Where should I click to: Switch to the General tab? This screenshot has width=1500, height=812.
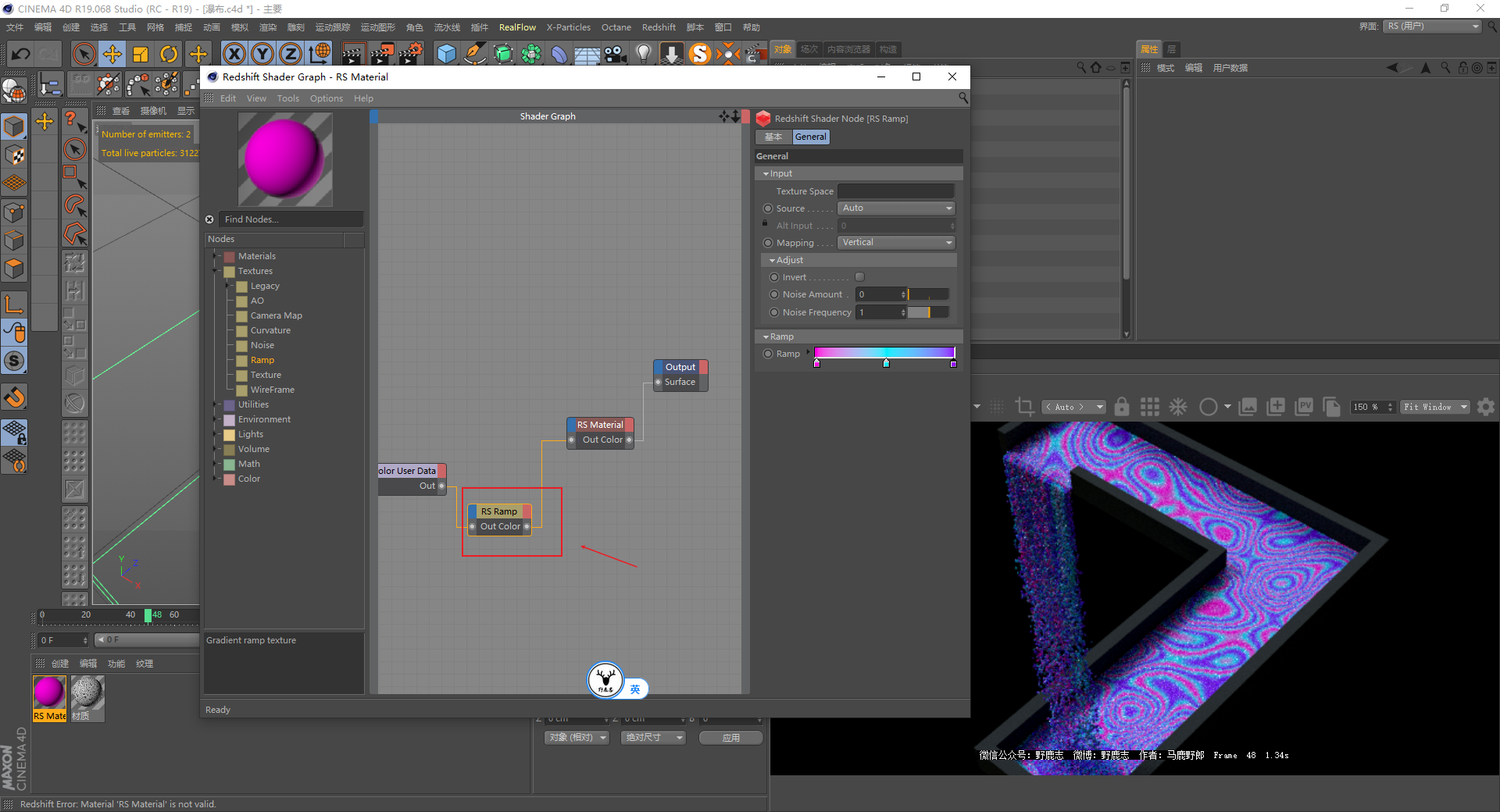point(811,137)
